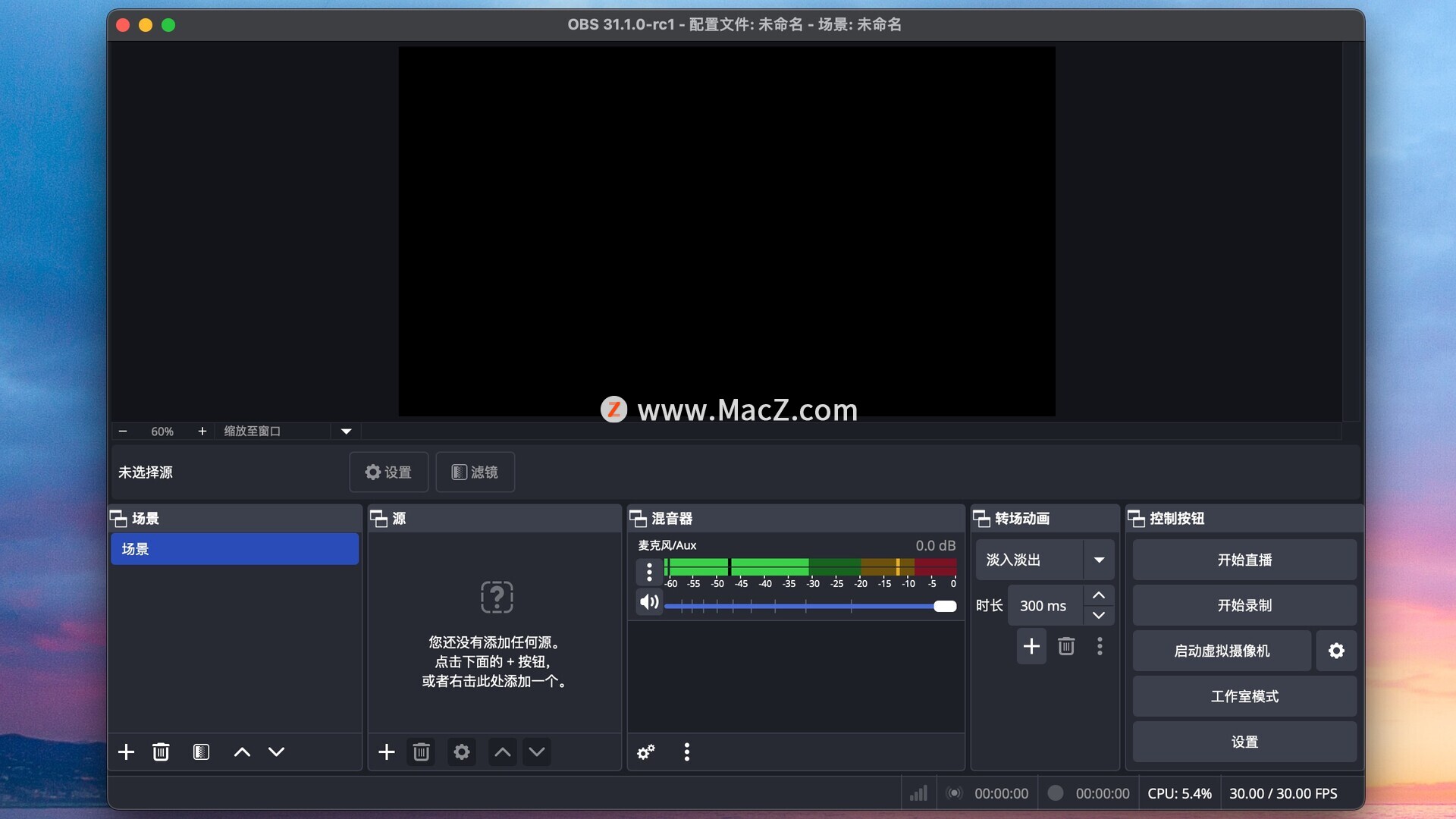
Task: Remove the selected scene via trash icon
Action: [161, 752]
